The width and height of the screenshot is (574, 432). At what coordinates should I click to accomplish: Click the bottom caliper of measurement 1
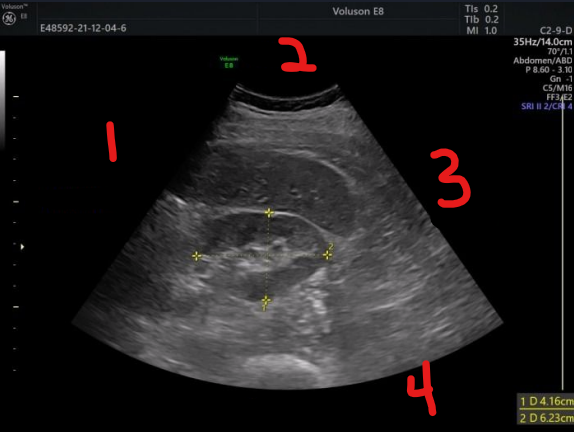click(x=266, y=301)
